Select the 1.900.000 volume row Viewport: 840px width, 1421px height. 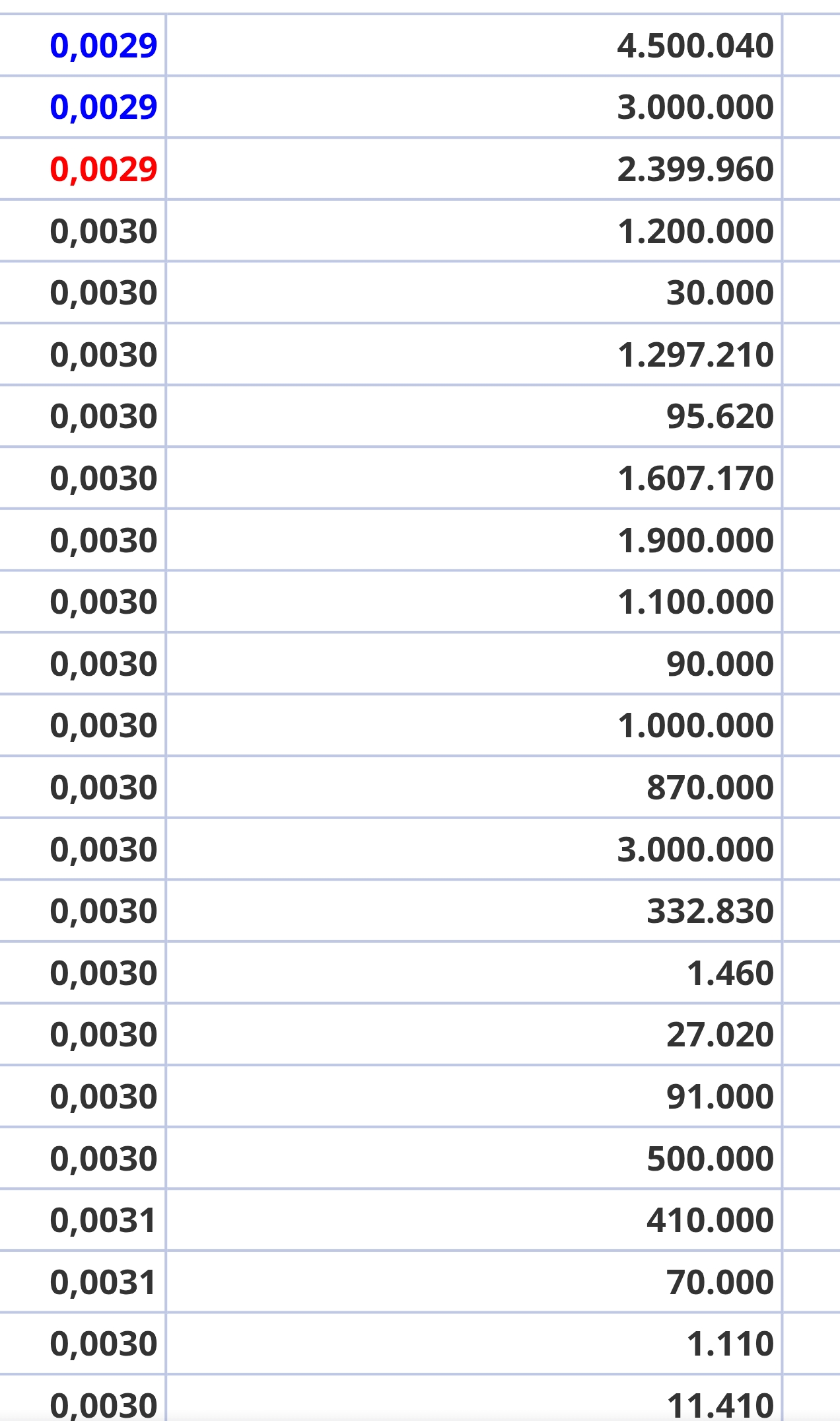[x=473, y=540]
